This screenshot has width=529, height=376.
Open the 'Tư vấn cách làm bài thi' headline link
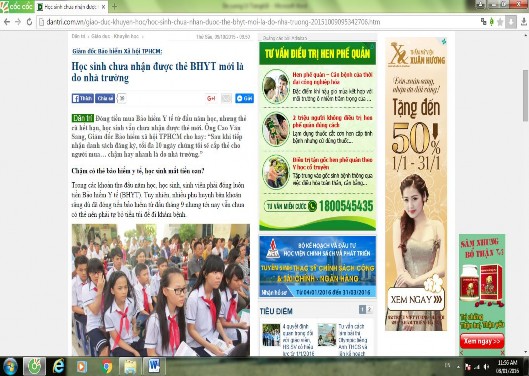[x=353, y=340]
